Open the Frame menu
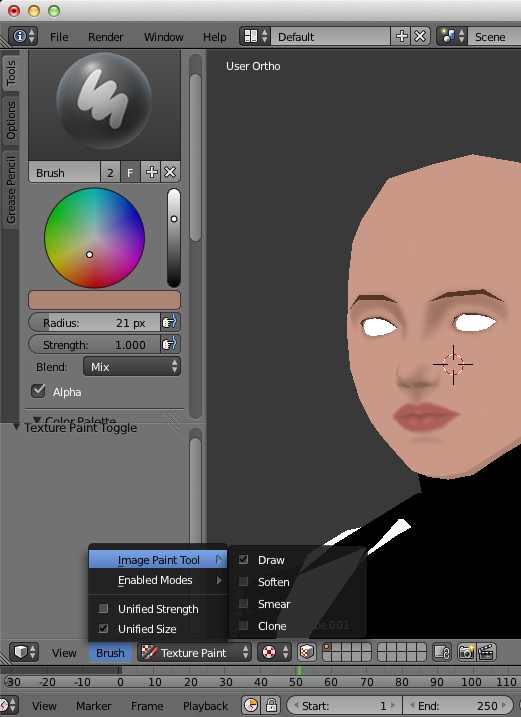 pos(147,706)
